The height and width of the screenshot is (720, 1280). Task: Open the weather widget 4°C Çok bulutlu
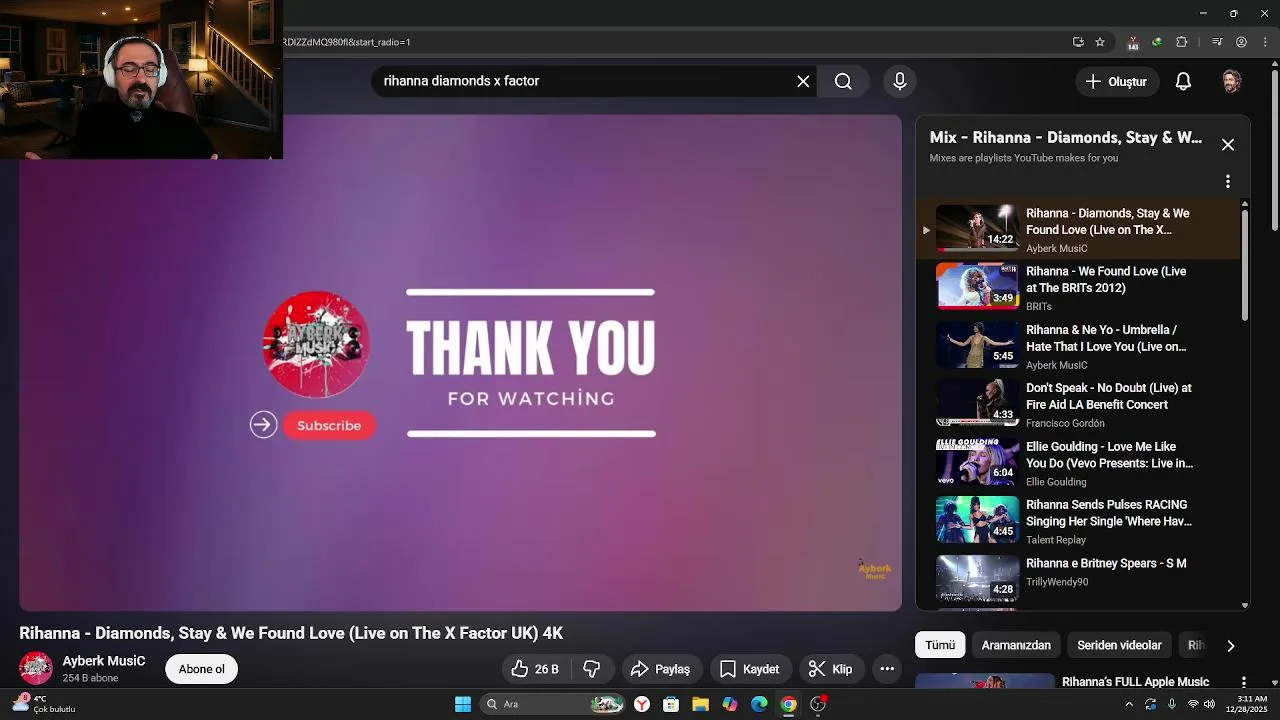click(x=43, y=704)
